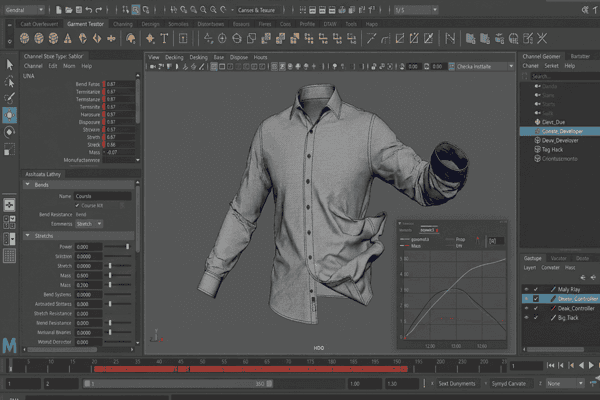Open the Canser & Texure dropdown
600x400 pixels.
260,10
